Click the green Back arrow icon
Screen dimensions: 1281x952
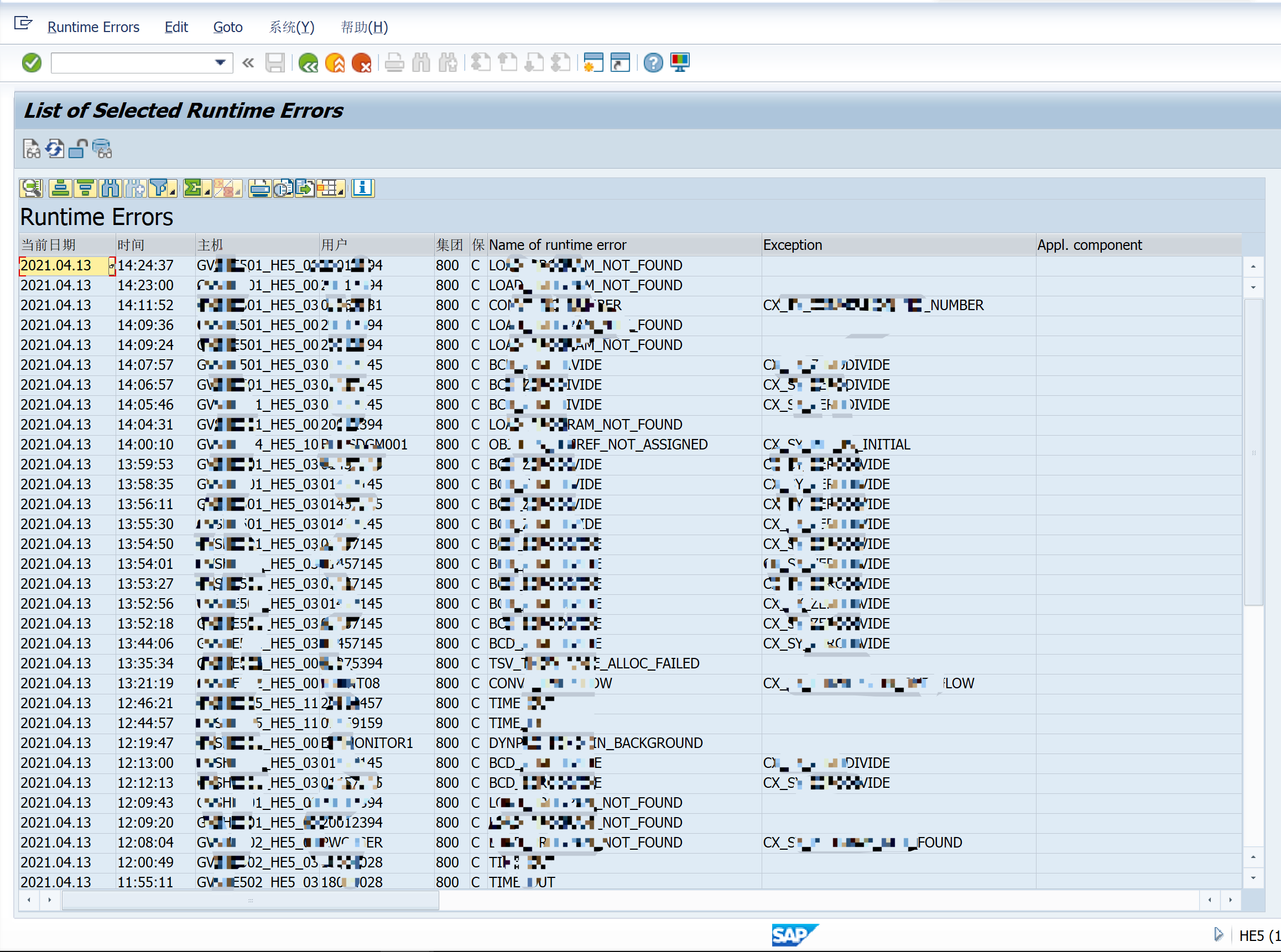point(309,62)
